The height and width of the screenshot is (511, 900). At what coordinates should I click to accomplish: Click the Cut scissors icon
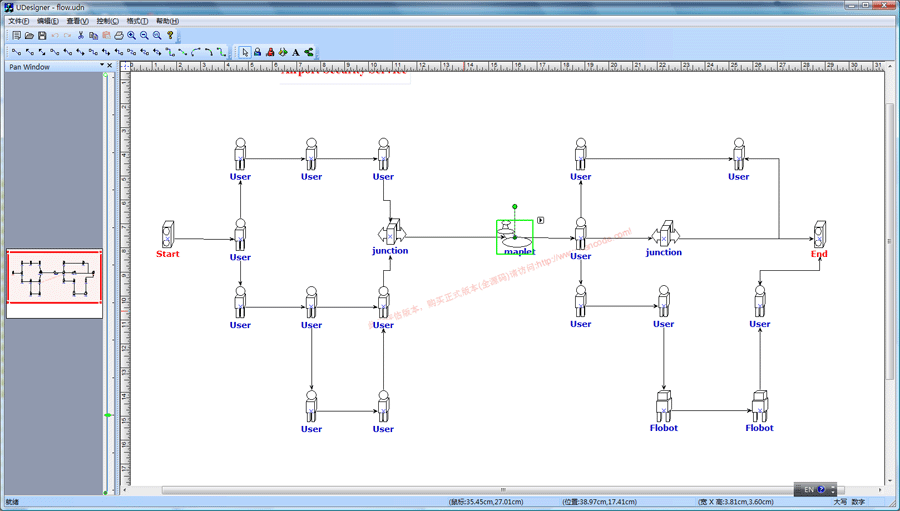(x=81, y=36)
